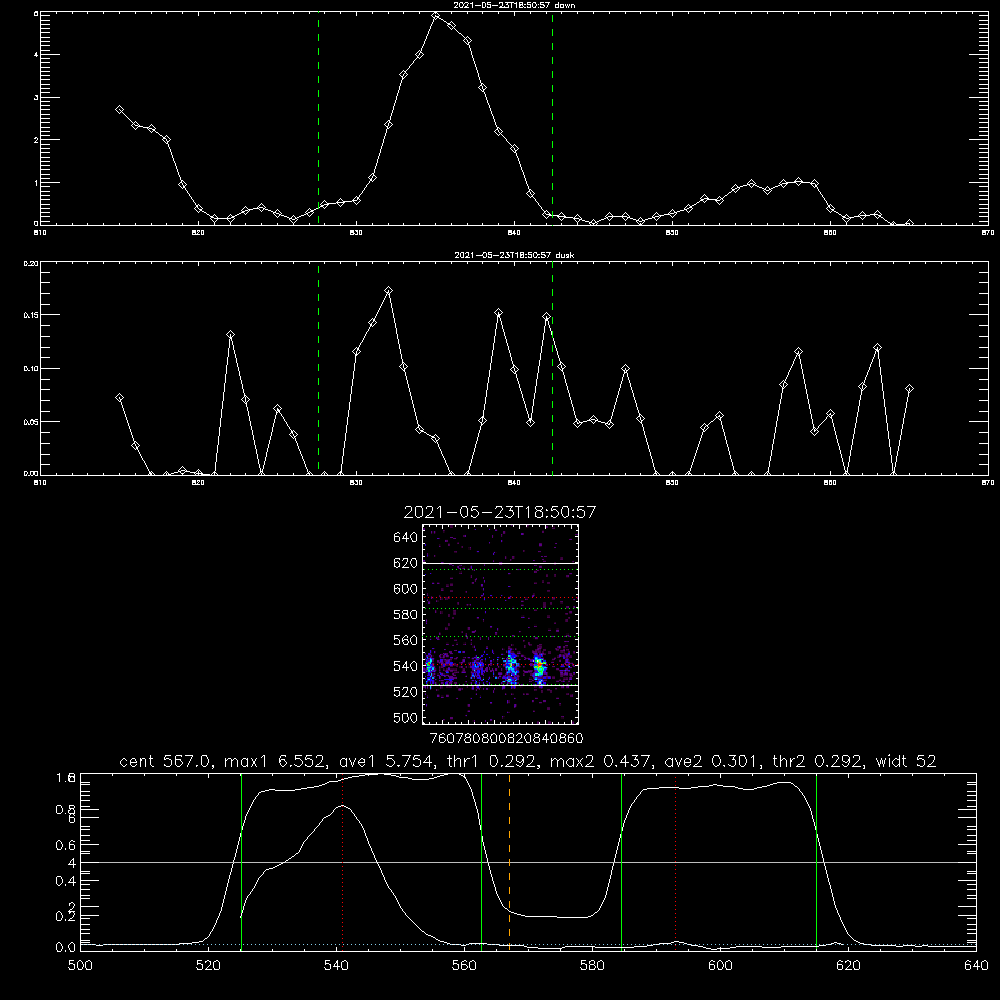Click the green vertical line at 615 in bottom plot

click(816, 861)
